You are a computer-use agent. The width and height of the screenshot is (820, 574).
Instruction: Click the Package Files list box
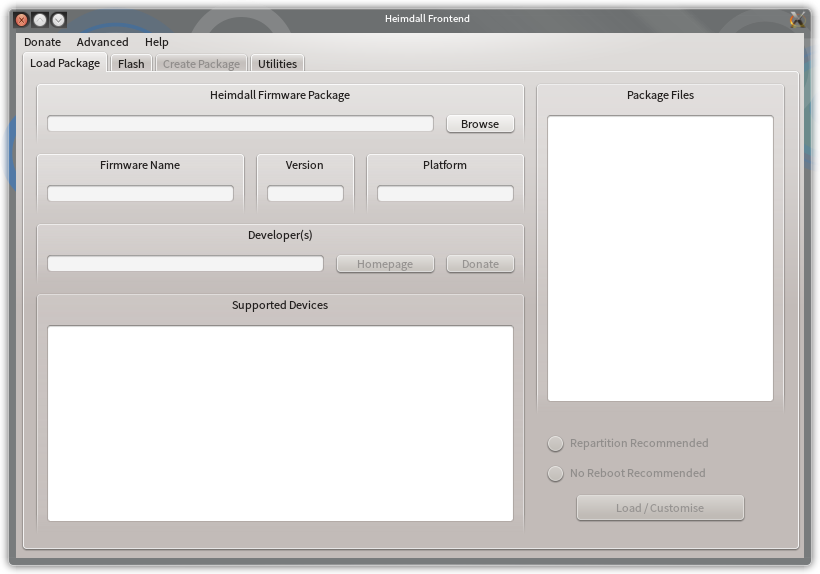660,258
